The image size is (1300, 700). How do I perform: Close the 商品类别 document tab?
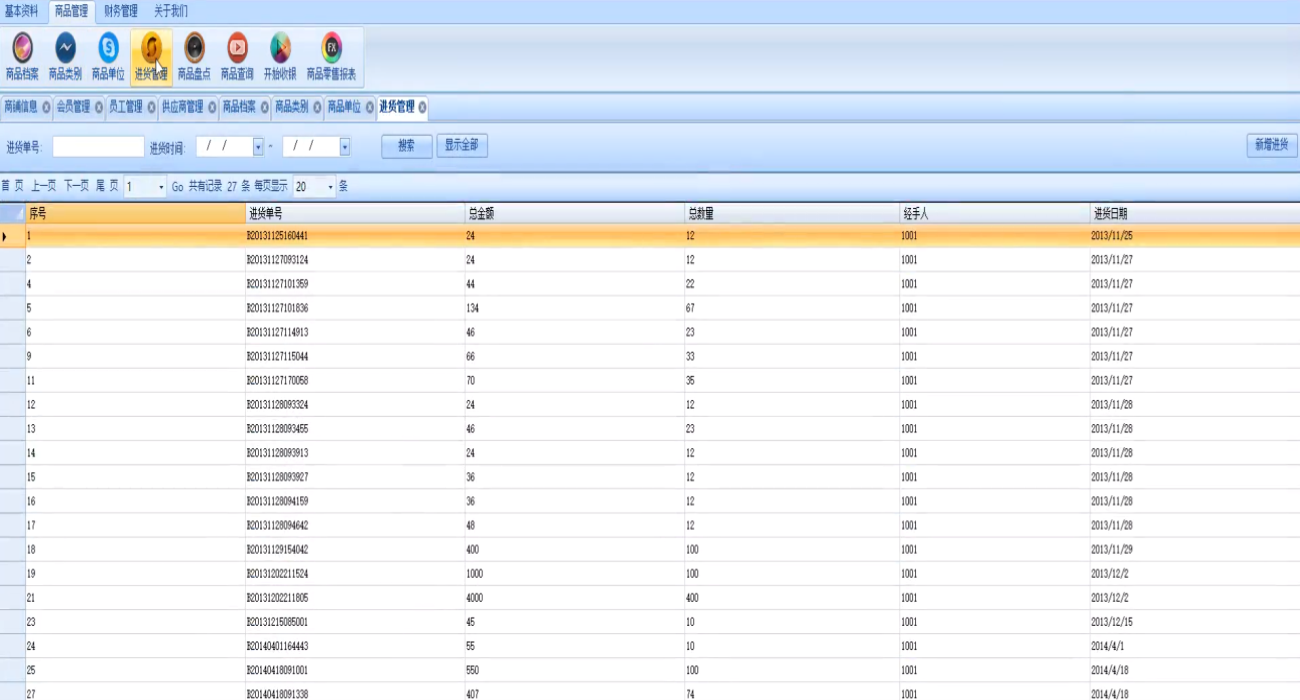317,107
